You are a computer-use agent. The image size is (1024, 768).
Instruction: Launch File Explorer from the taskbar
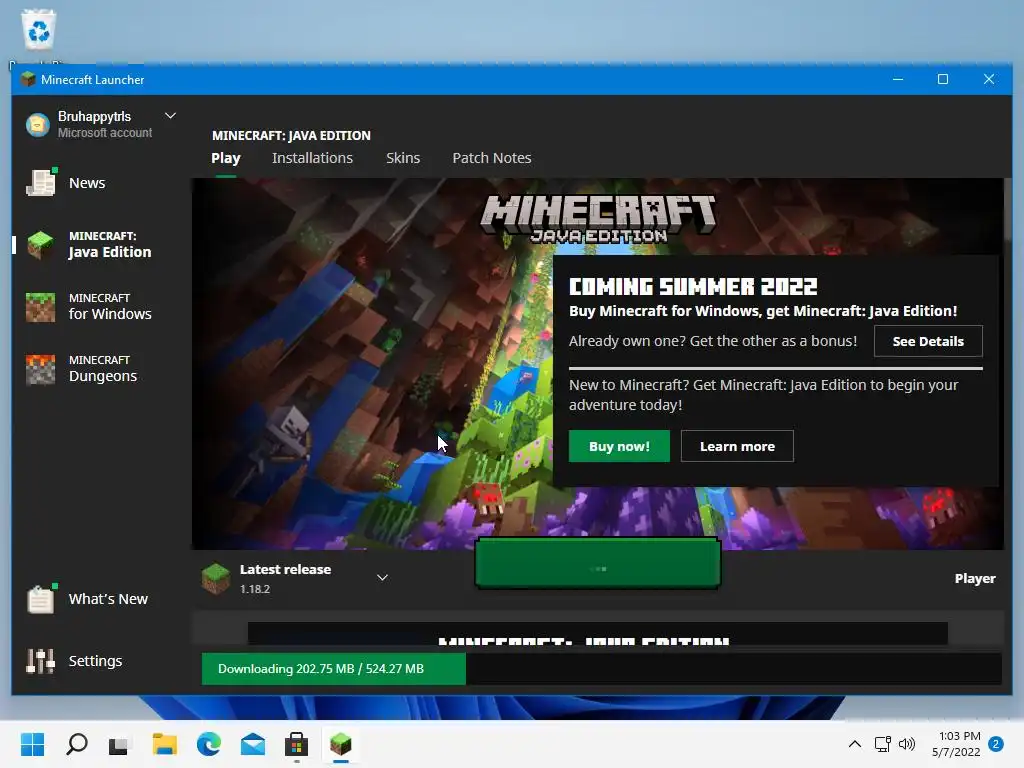pos(165,744)
